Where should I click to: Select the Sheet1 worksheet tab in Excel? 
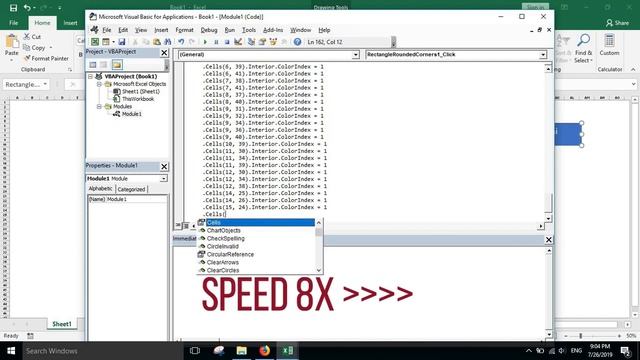pyautogui.click(x=62, y=324)
